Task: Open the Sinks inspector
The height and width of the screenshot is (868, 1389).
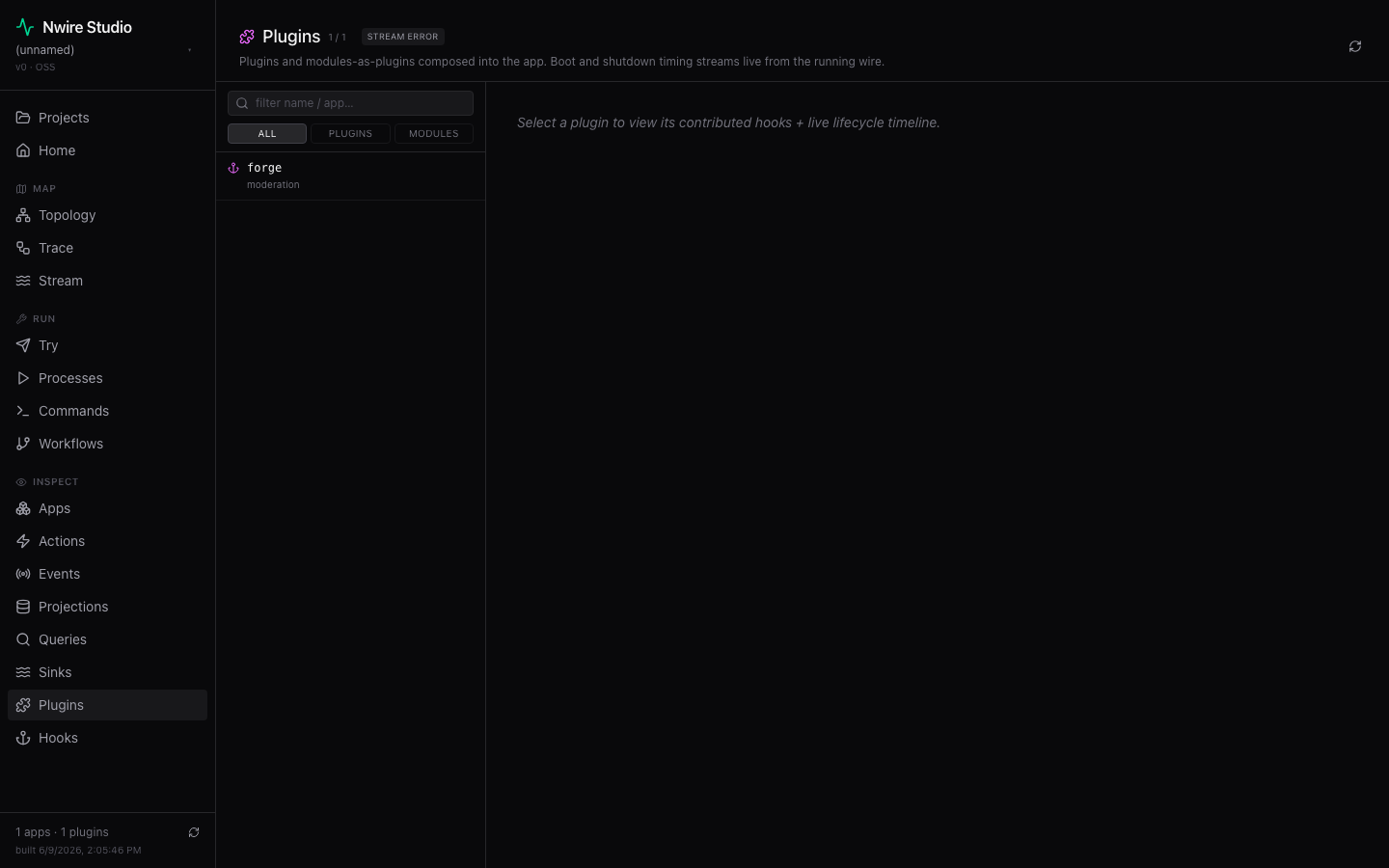Action: [x=107, y=672]
